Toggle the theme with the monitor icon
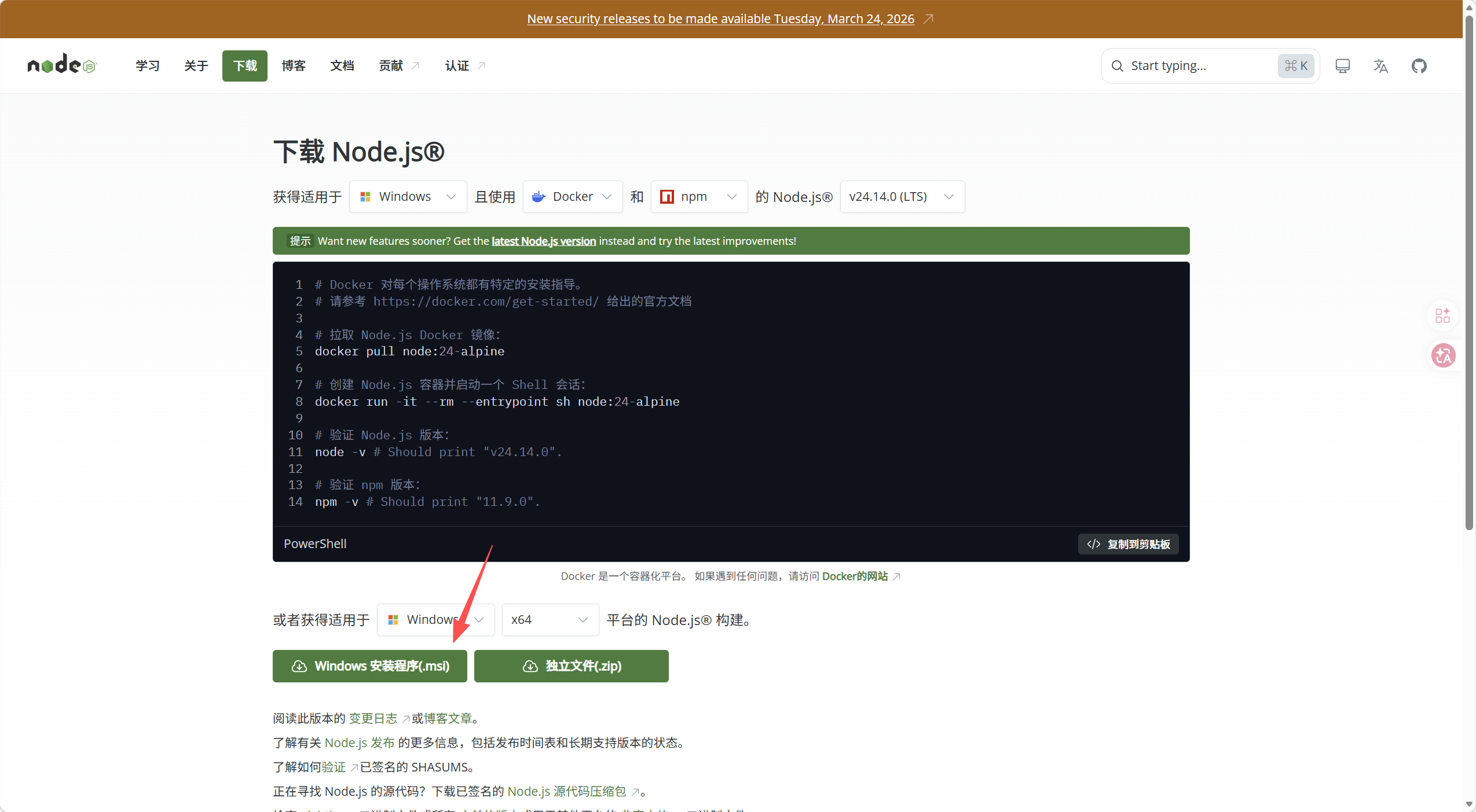 [1342, 66]
